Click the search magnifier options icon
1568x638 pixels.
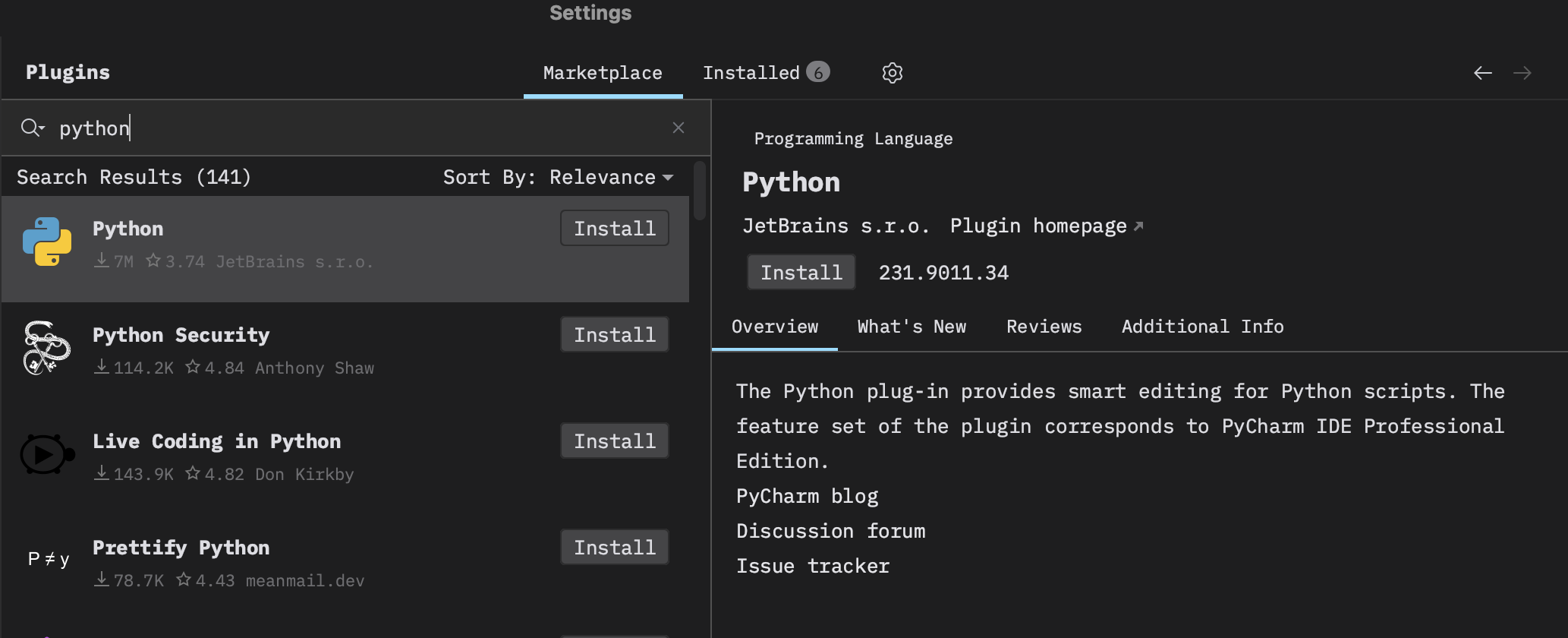[32, 128]
